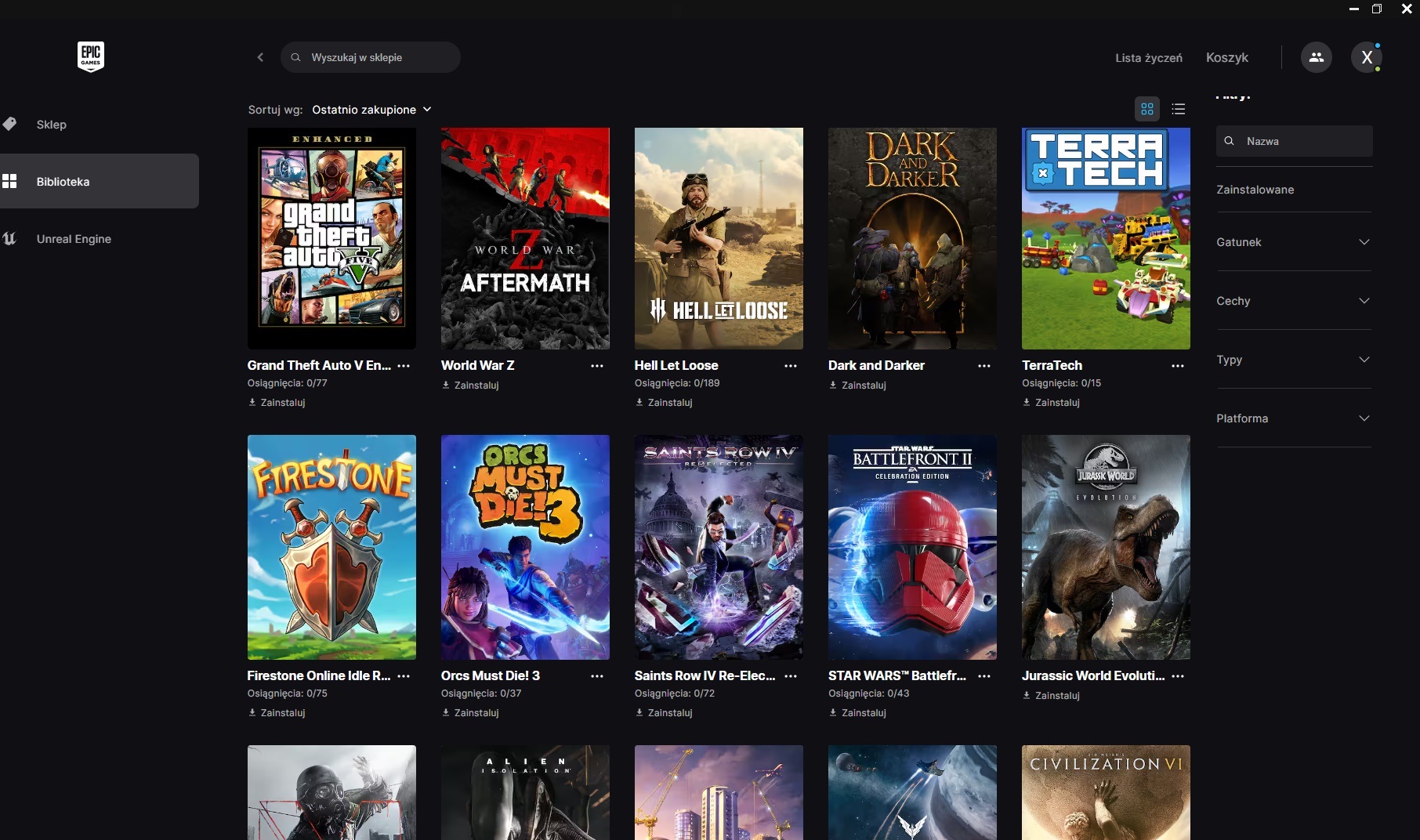Open Battlefront II cover art
The height and width of the screenshot is (840, 1420).
912,547
